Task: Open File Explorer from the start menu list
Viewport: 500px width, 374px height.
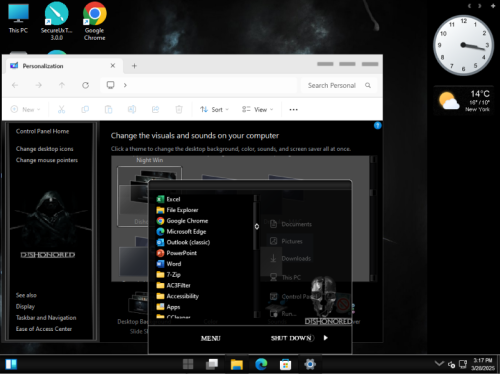Action: [177, 210]
